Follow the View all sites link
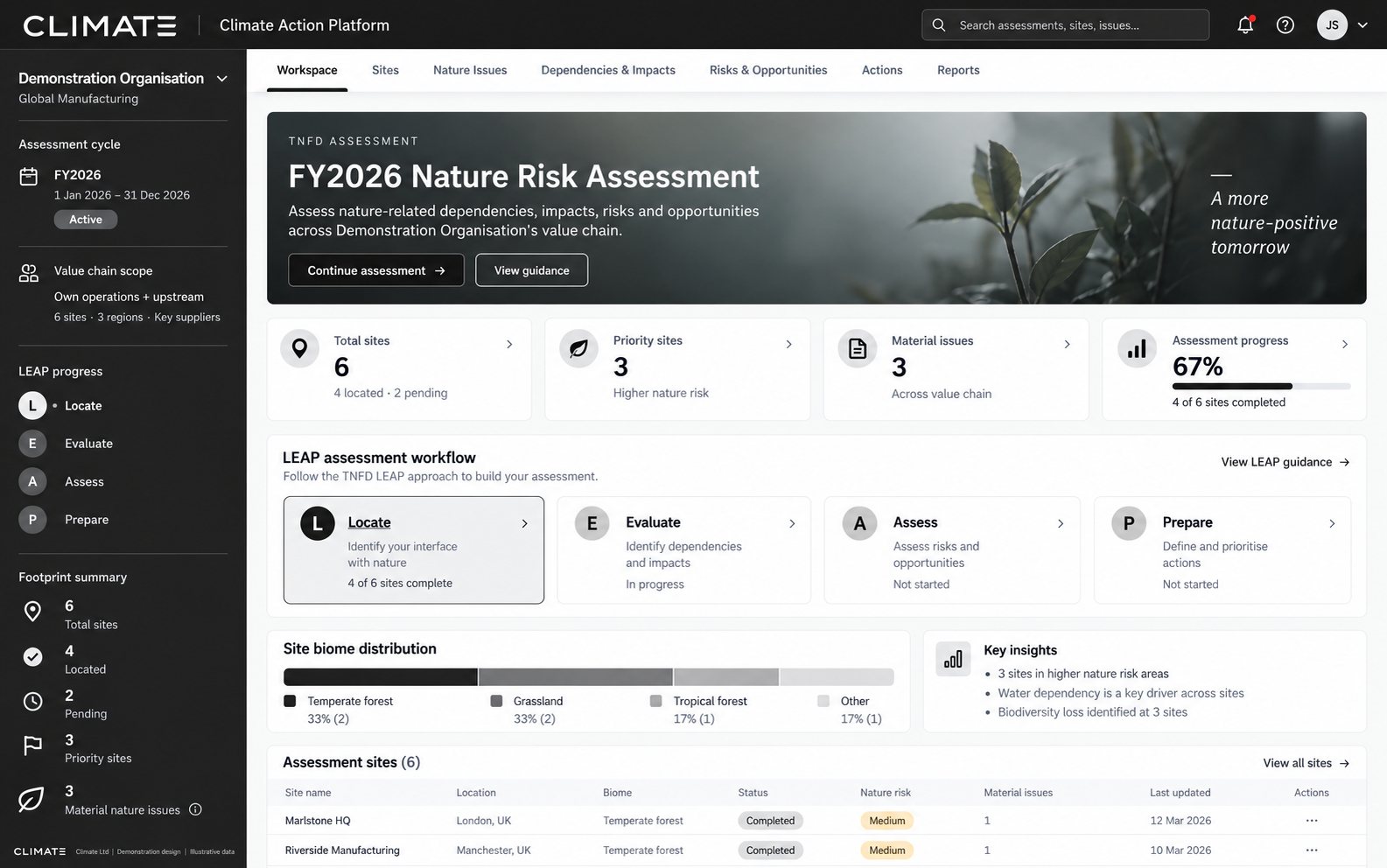1387x868 pixels. click(x=1306, y=763)
